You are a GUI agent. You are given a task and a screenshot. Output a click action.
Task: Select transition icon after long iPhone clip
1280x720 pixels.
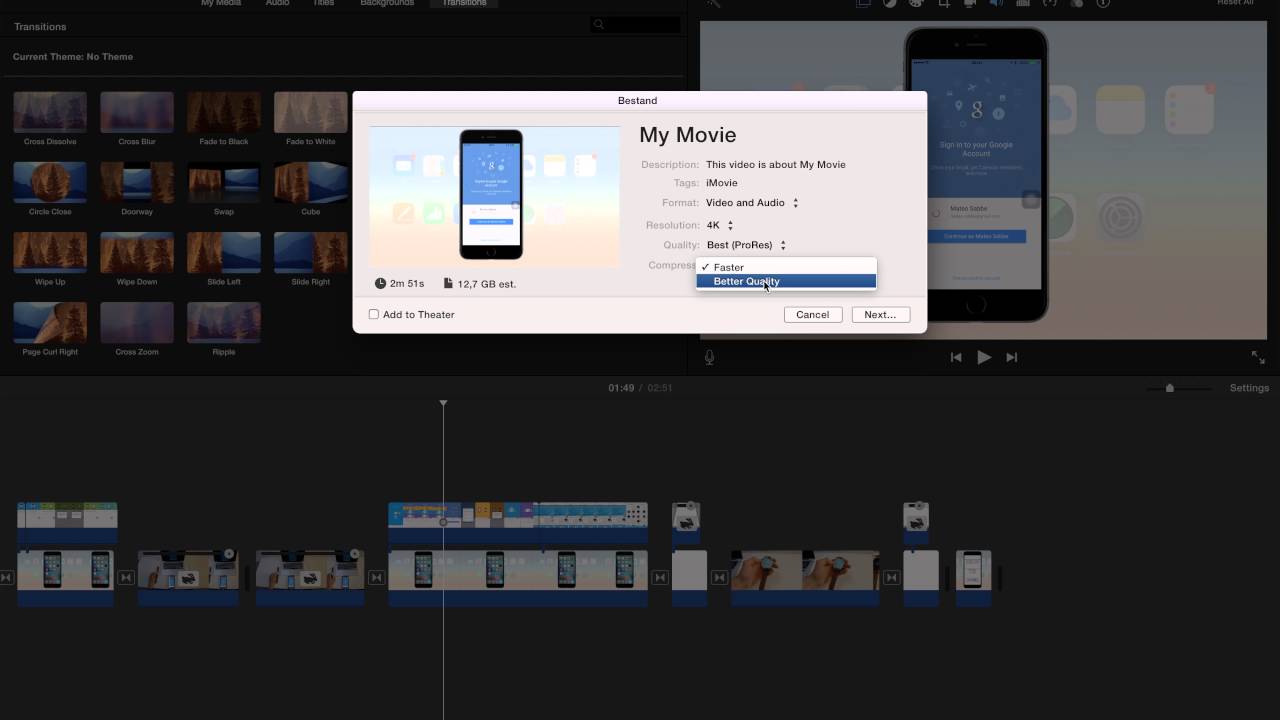(660, 577)
